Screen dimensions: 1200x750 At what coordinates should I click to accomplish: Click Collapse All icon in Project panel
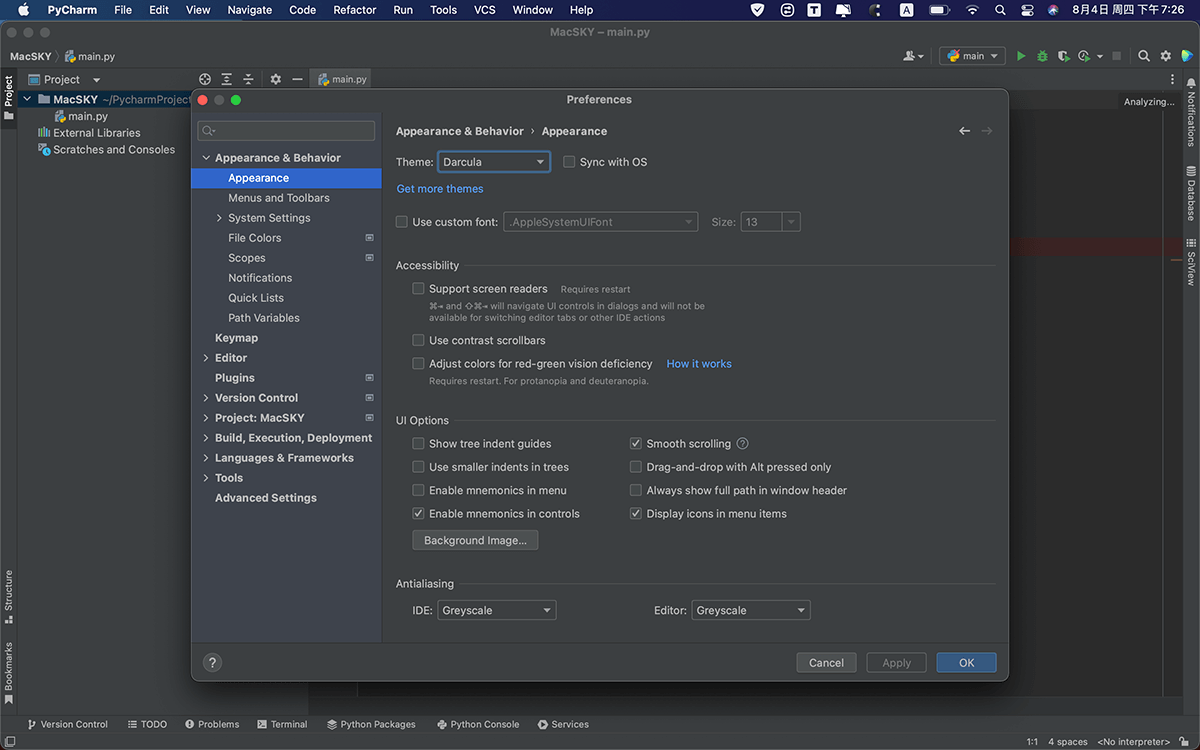point(248,79)
